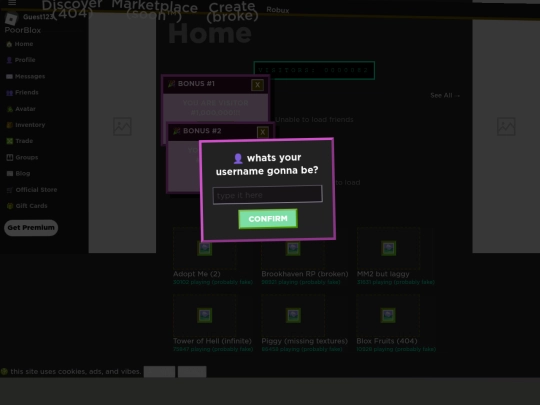Click the Unable to load friends message
Viewport: 540px width, 405px height.
click(314, 120)
